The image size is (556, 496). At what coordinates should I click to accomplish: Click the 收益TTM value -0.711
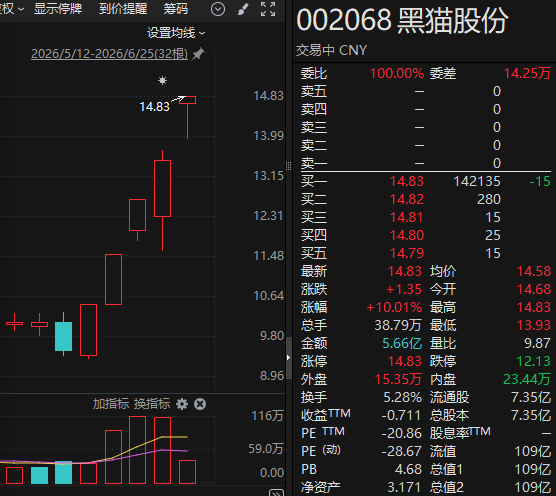[401, 416]
